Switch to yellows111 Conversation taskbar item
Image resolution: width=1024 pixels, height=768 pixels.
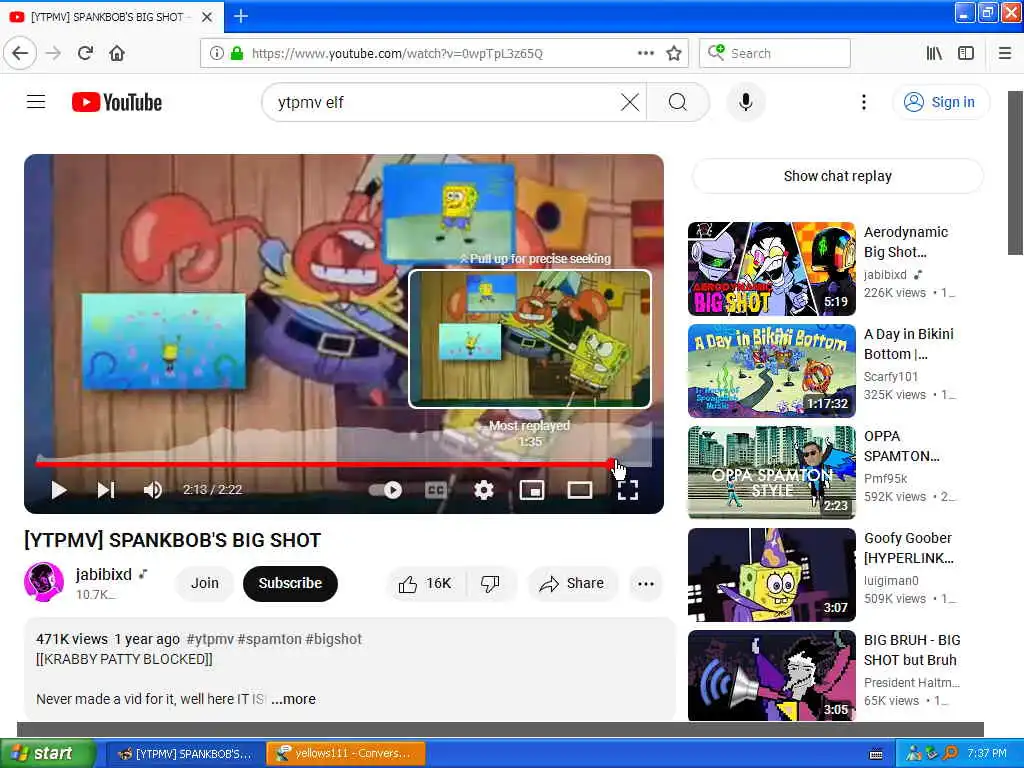[346, 753]
